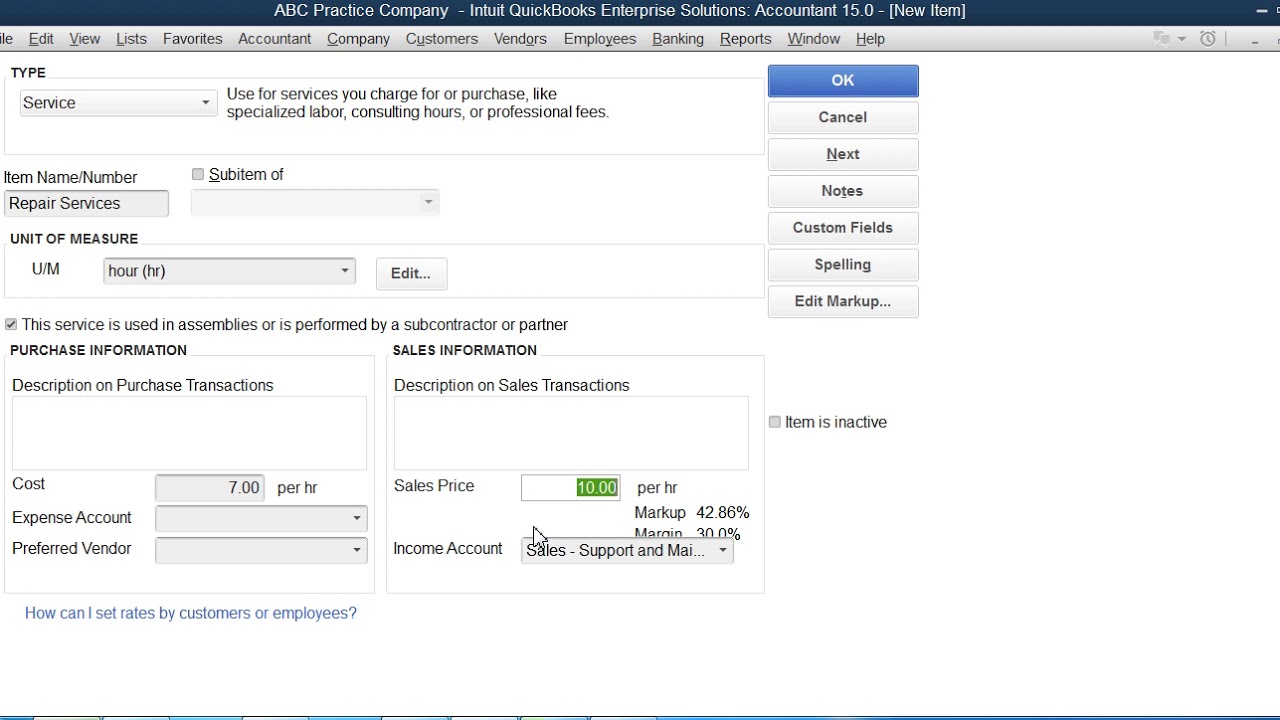Screen dimensions: 1280x720
Task: Open the Employees menu
Action: coord(600,39)
